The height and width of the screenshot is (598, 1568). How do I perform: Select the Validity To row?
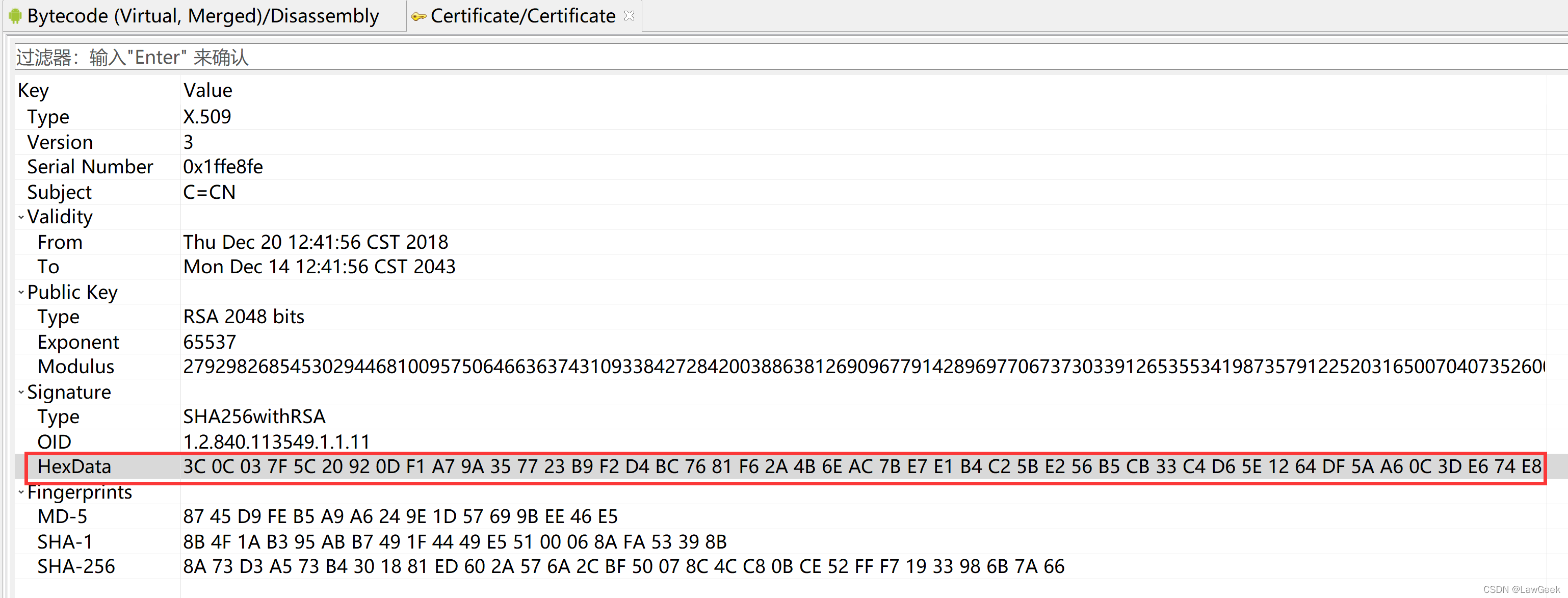point(780,267)
